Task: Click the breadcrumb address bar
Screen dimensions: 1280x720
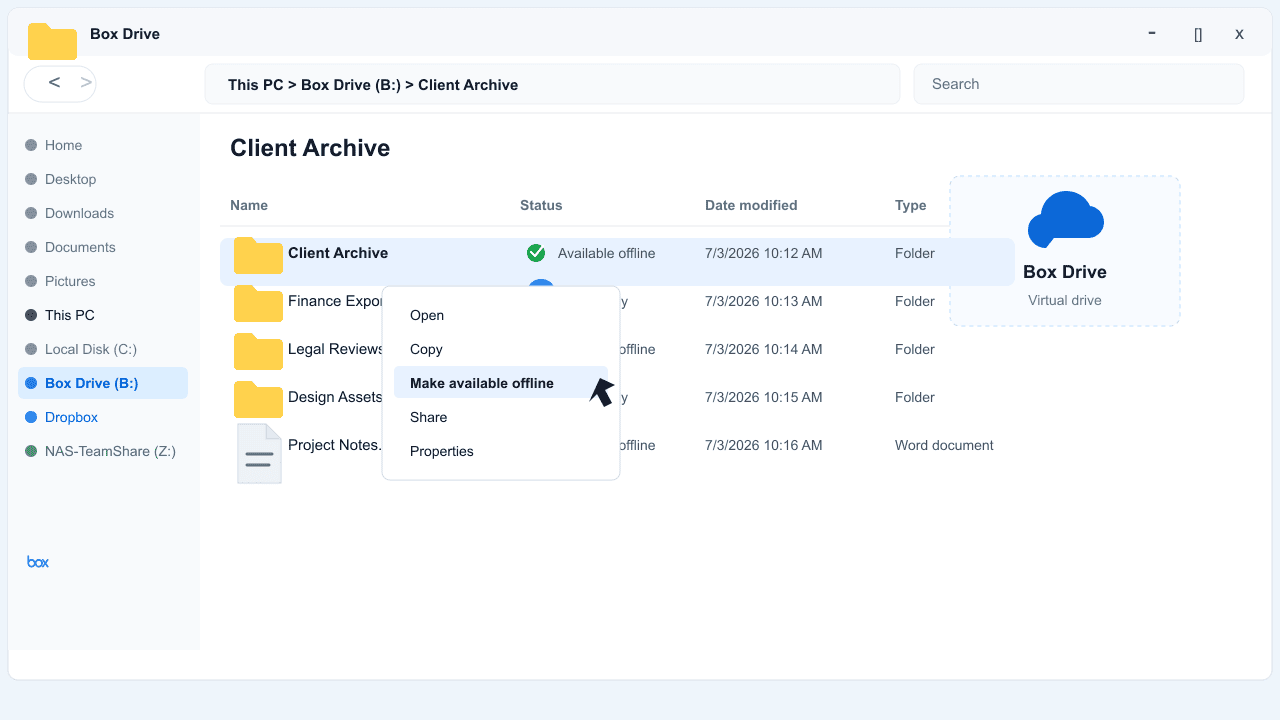Action: [552, 84]
